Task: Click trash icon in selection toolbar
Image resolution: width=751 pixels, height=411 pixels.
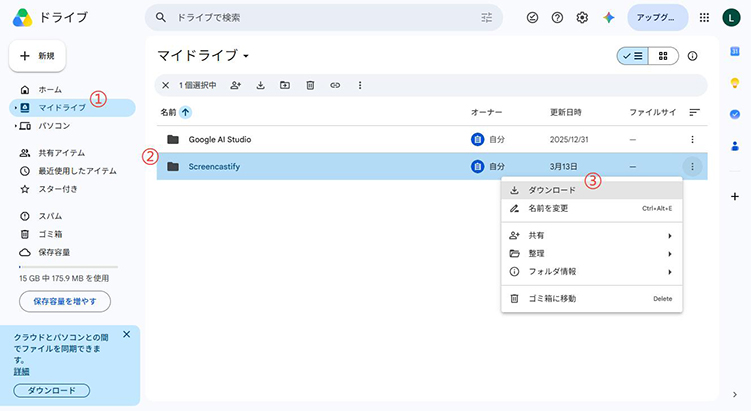Action: pos(310,85)
